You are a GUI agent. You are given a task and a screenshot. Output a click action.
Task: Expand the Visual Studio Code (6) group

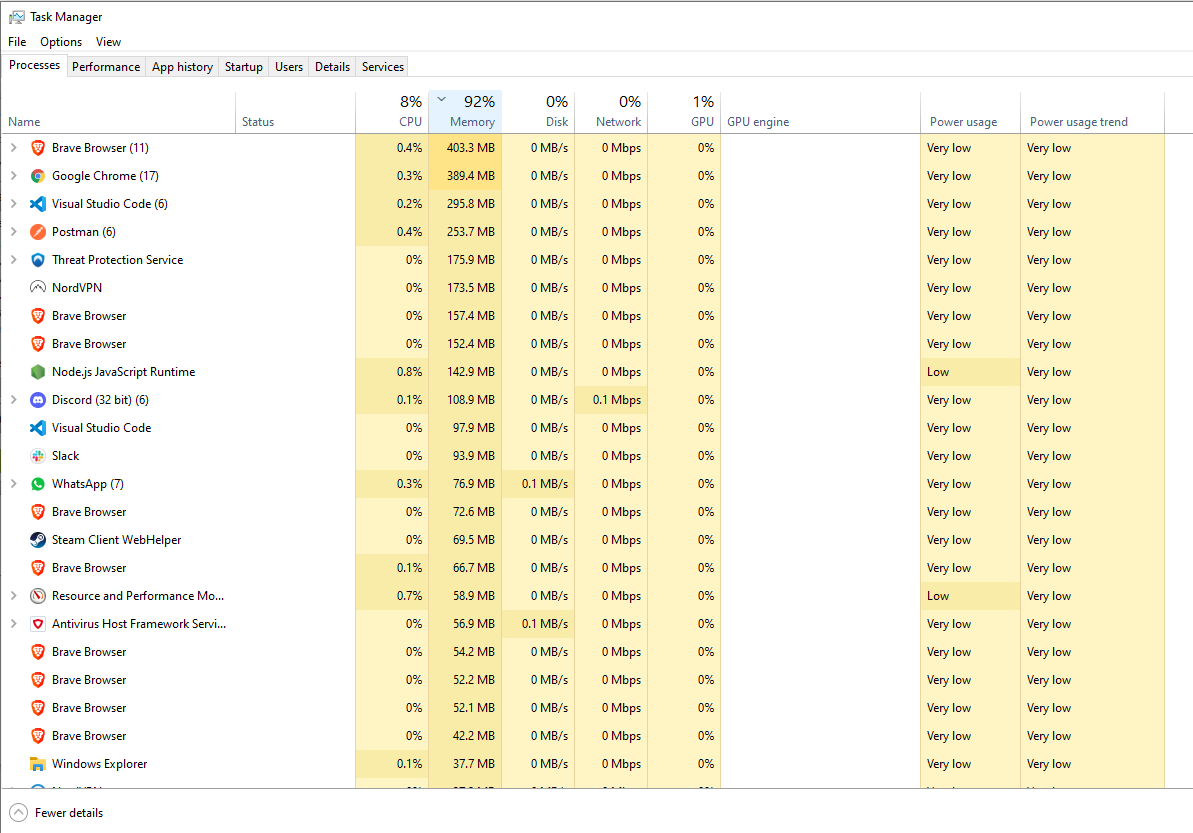14,204
